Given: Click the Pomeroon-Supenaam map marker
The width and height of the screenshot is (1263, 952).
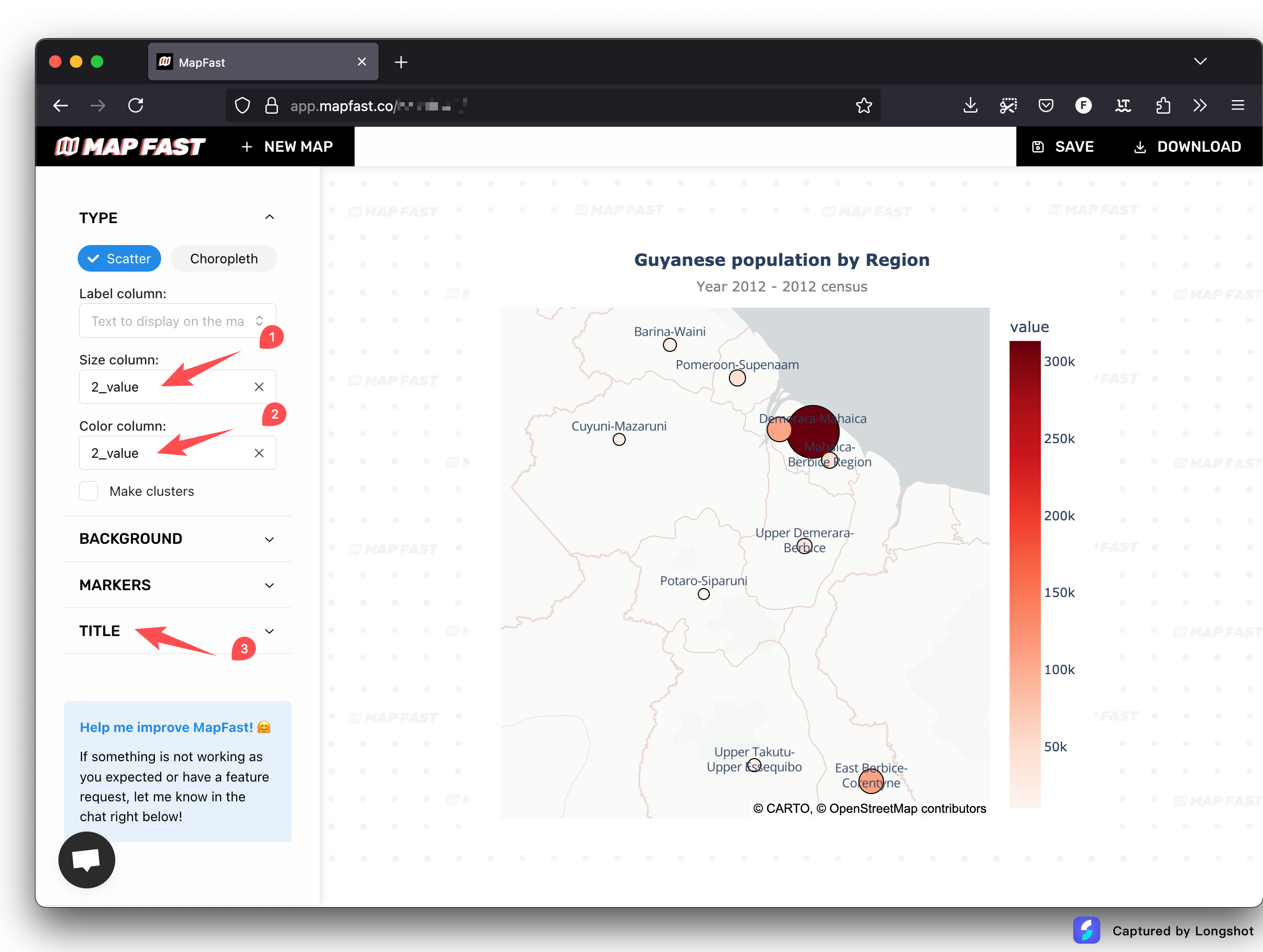Looking at the screenshot, I should 737,378.
